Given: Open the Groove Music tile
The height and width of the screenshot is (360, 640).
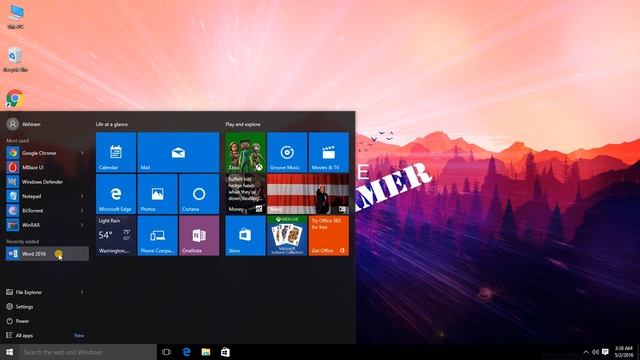Looking at the screenshot, I should pos(287,152).
